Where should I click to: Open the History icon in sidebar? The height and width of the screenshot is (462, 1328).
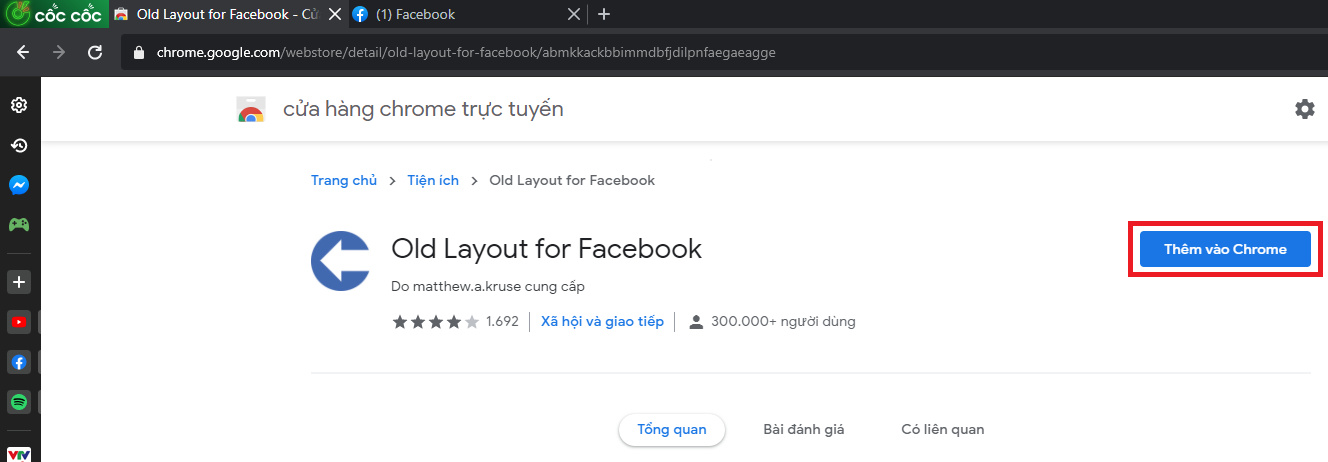(19, 145)
